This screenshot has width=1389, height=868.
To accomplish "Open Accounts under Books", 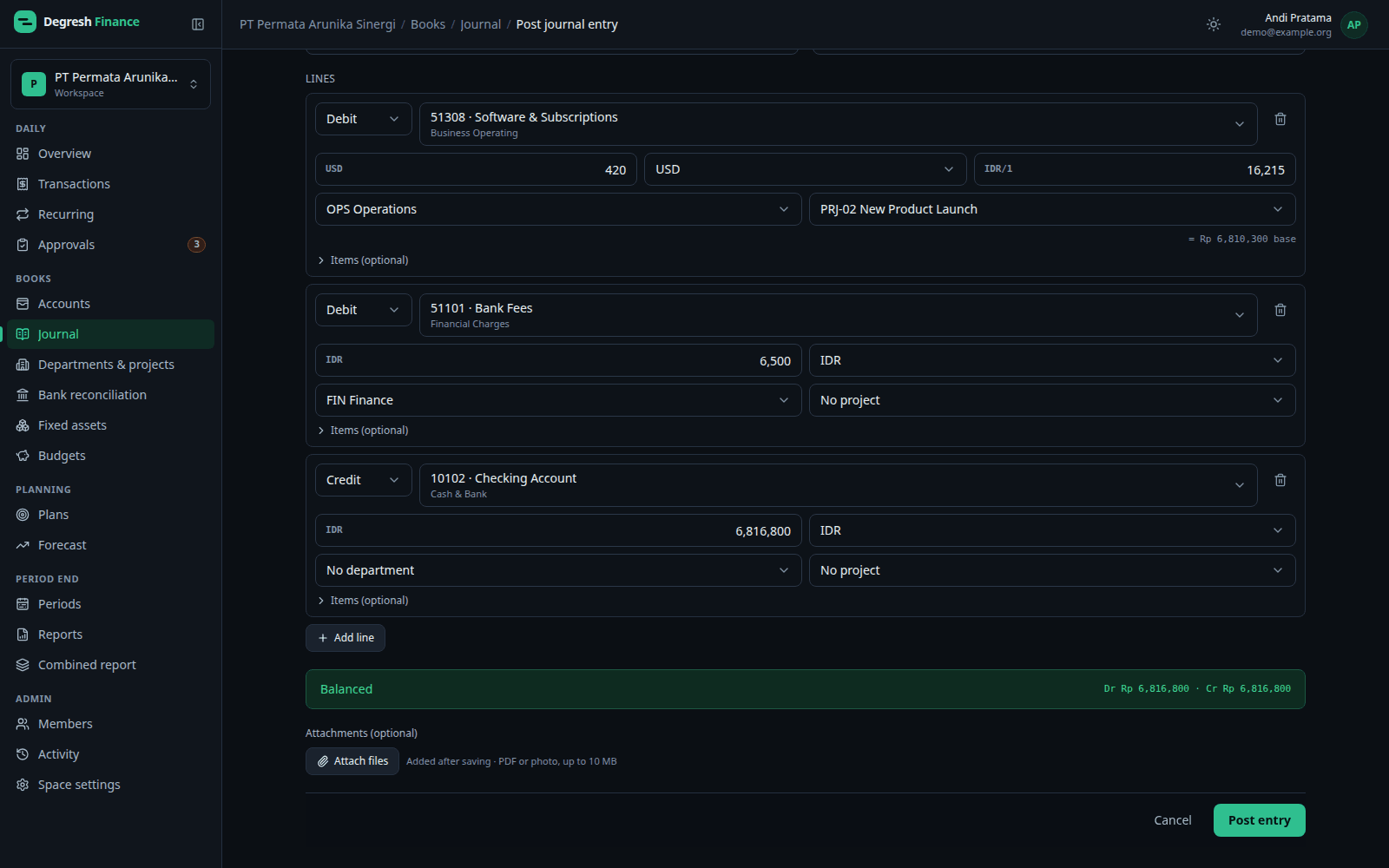I will point(110,304).
